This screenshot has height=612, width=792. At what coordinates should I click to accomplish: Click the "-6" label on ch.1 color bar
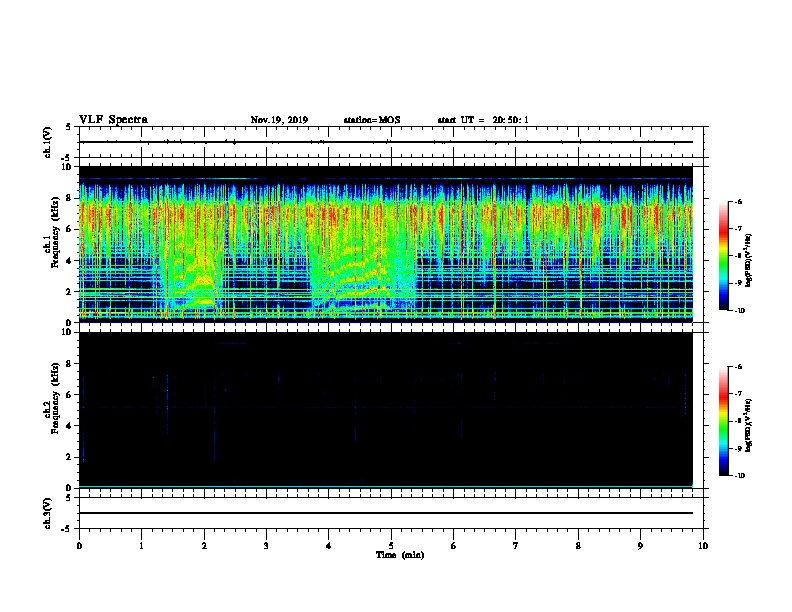coord(738,201)
